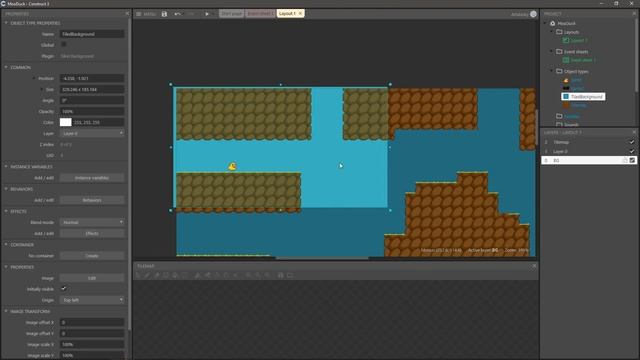The width and height of the screenshot is (640, 360).
Task: Close the Project panel
Action: tap(634, 13)
